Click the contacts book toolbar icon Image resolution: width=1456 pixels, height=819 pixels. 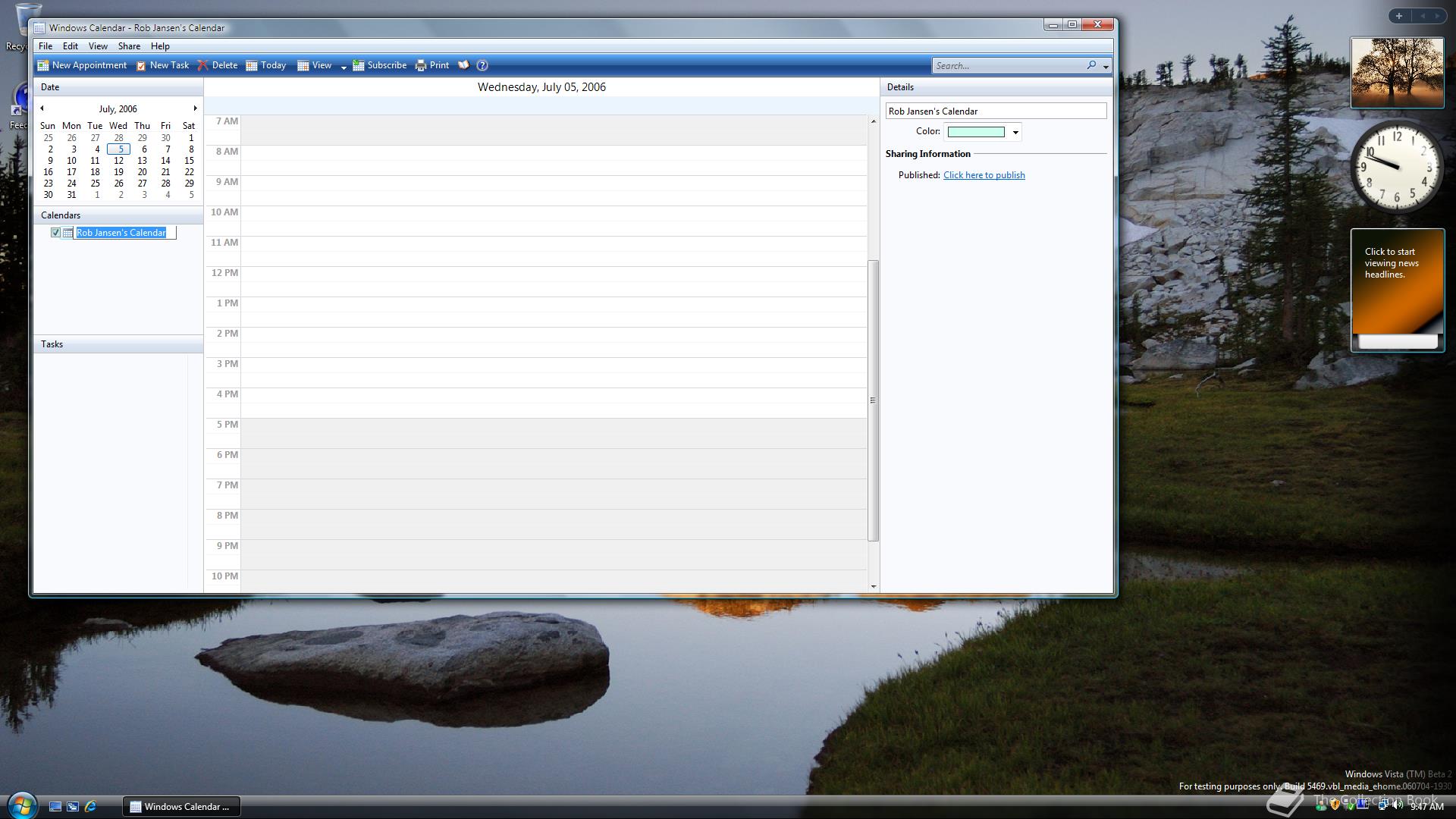pyautogui.click(x=463, y=65)
